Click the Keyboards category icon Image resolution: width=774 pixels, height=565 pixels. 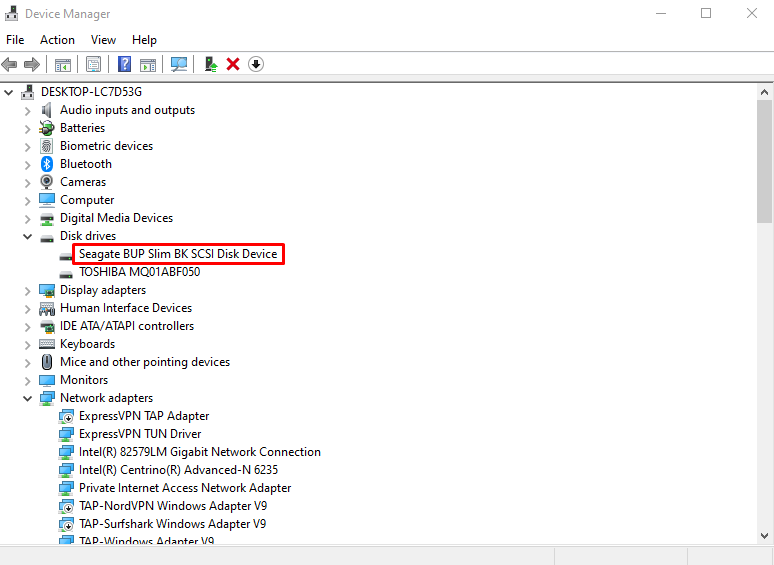pyautogui.click(x=47, y=344)
